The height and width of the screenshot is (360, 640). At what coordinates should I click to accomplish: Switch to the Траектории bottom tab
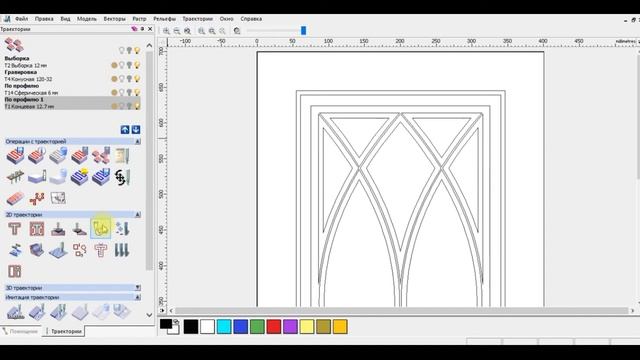pos(65,331)
